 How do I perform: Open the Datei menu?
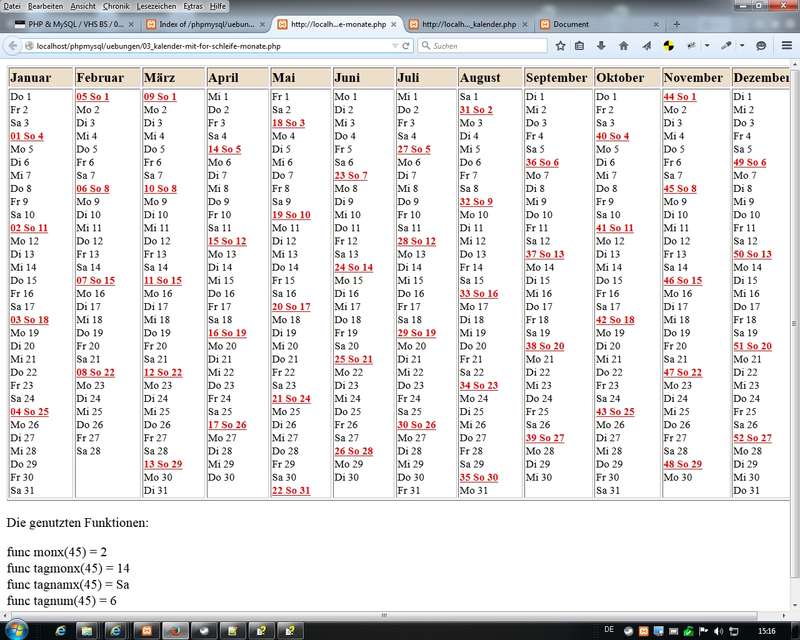11,6
